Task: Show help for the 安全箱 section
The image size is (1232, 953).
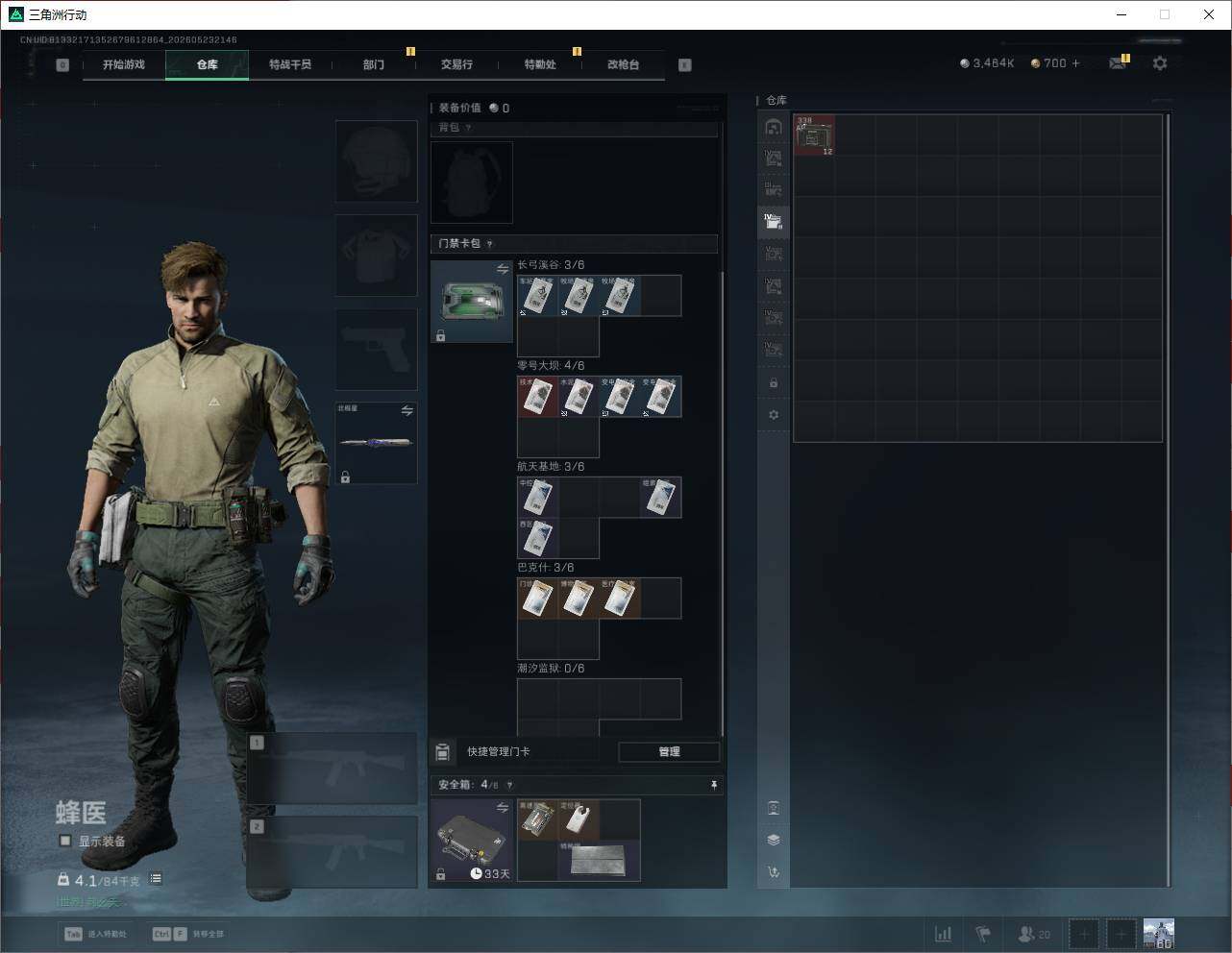Action: 509,786
